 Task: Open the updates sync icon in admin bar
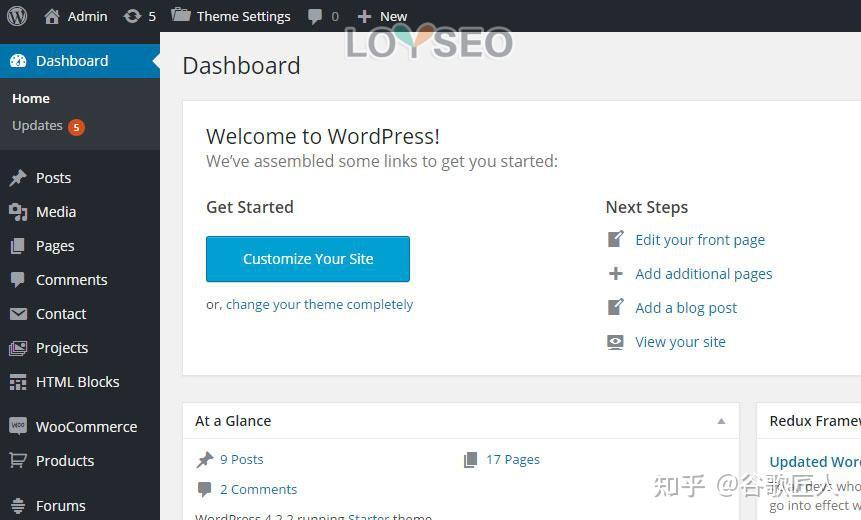132,16
